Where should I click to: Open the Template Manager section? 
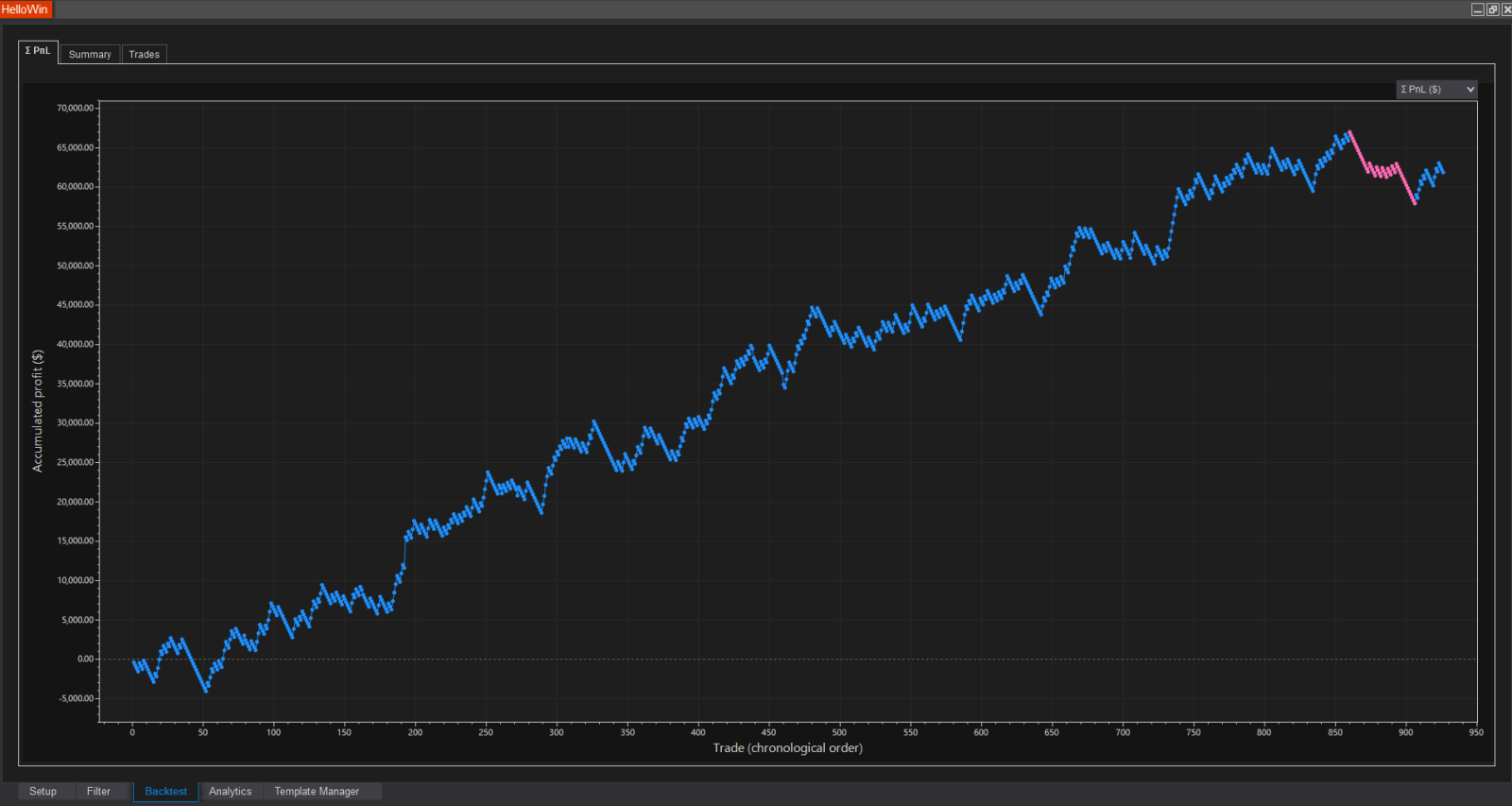point(317,792)
